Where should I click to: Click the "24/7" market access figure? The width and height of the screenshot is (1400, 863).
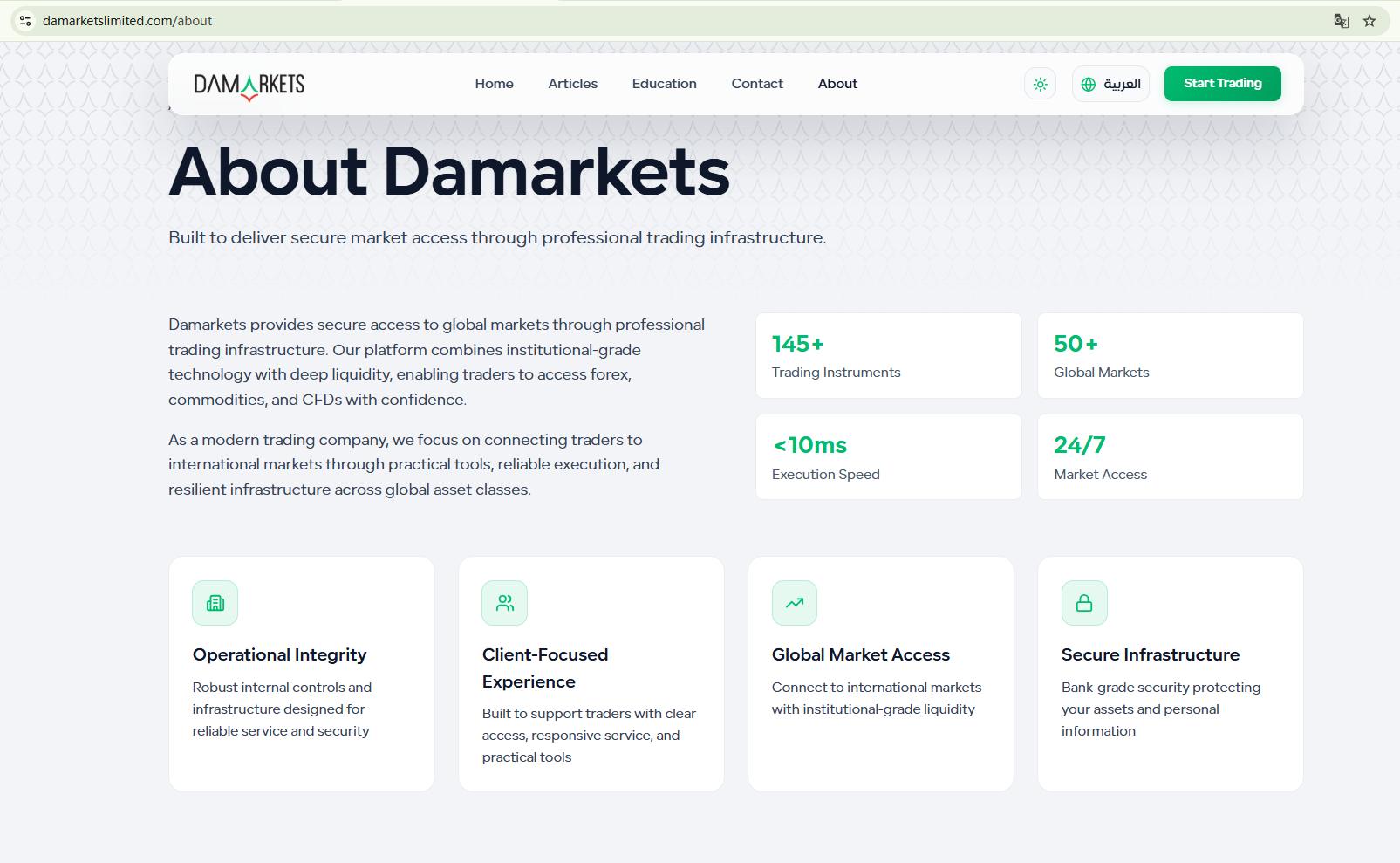1080,445
